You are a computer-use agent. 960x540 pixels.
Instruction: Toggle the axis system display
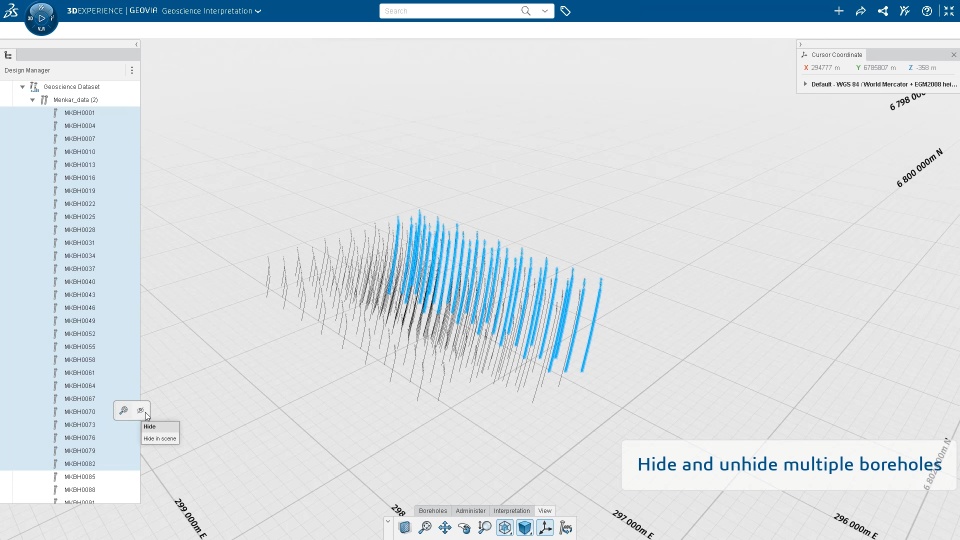(545, 527)
